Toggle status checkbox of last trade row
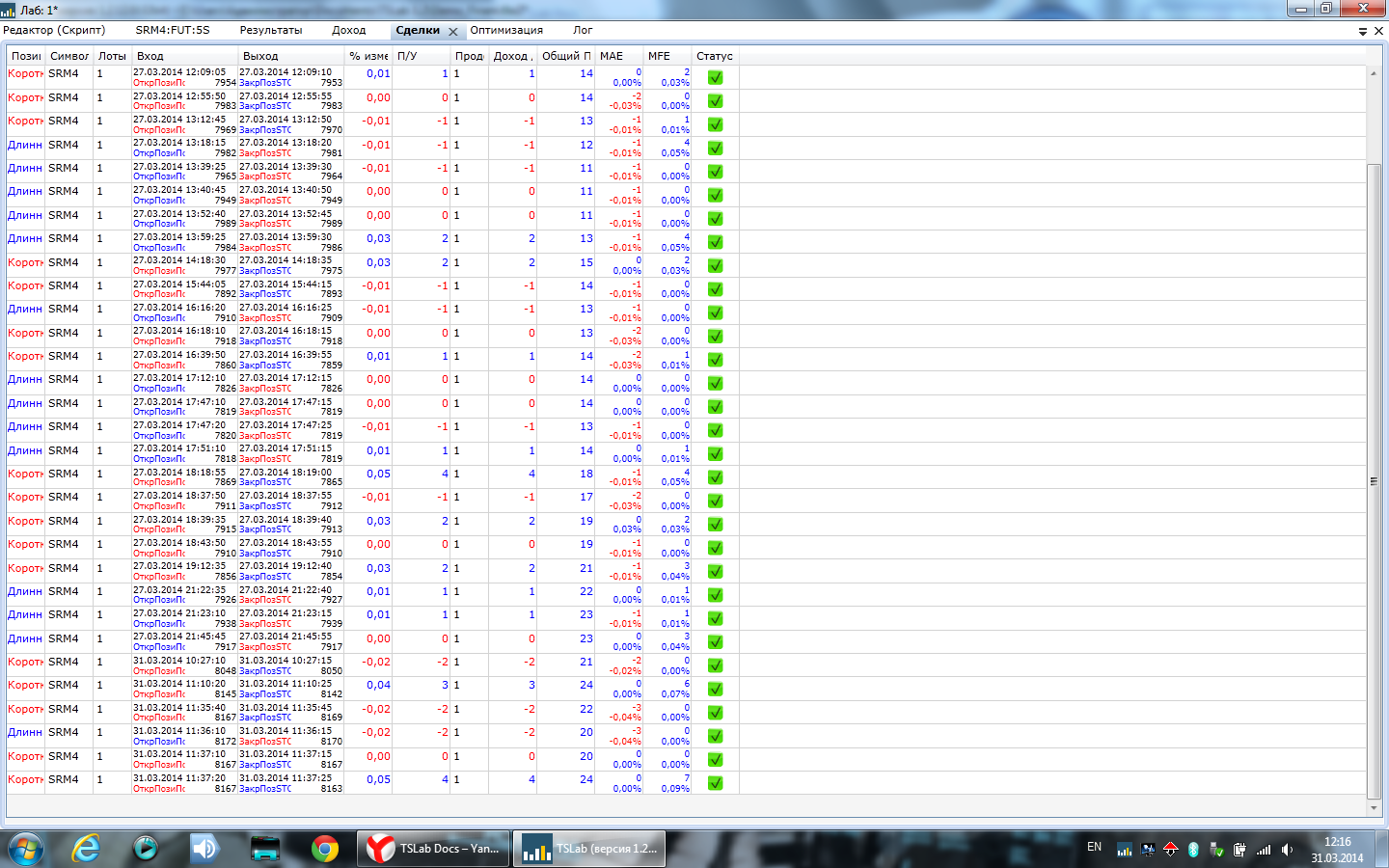Viewport: 1389px width, 868px height. 716,783
